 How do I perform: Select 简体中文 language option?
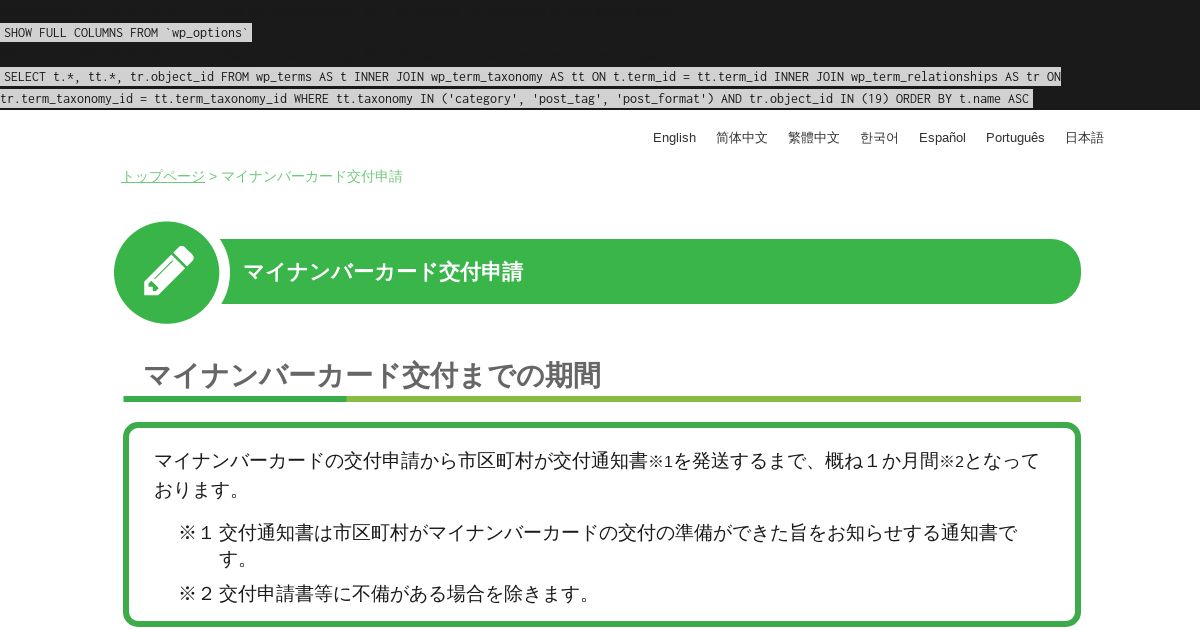(742, 138)
